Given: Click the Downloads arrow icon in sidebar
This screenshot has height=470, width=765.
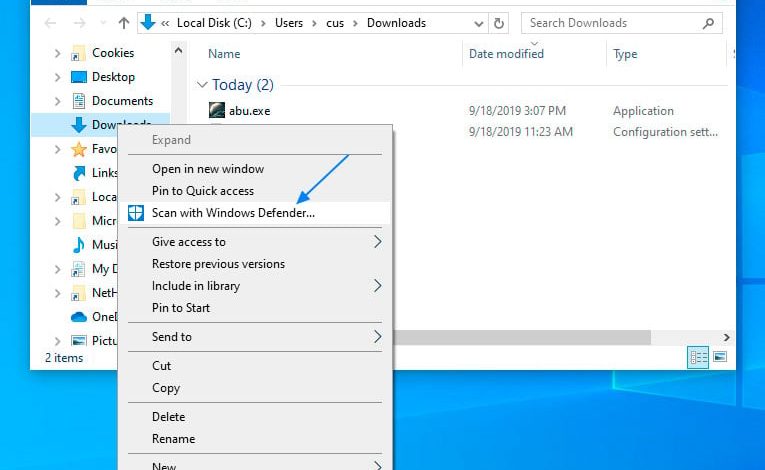Looking at the screenshot, I should click(x=79, y=125).
